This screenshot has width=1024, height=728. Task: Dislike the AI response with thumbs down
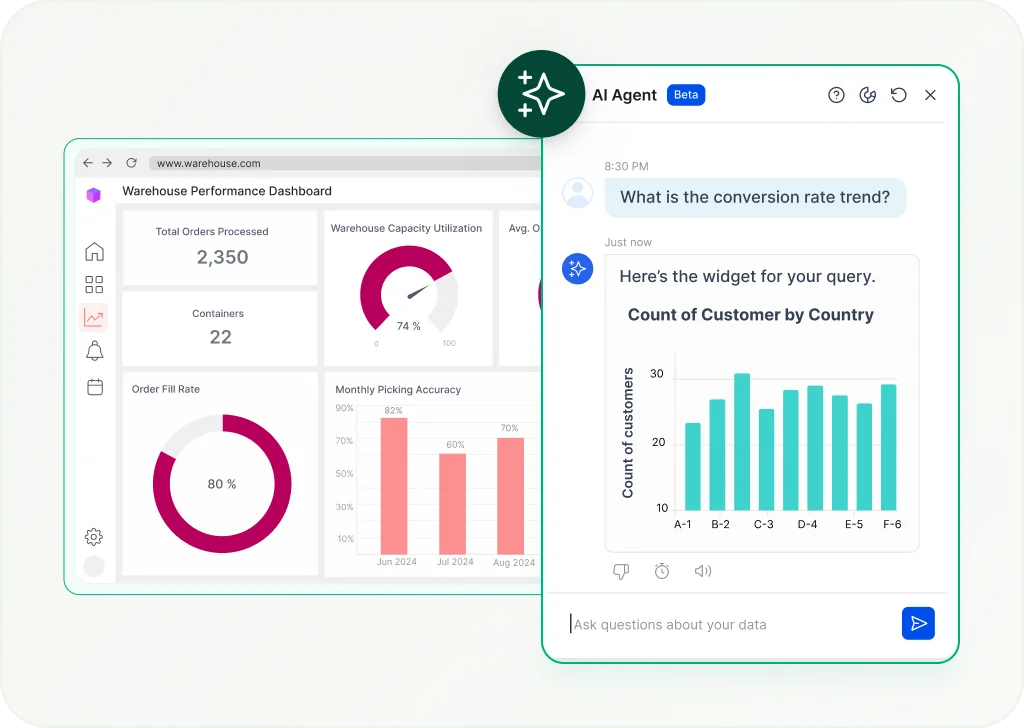[621, 570]
